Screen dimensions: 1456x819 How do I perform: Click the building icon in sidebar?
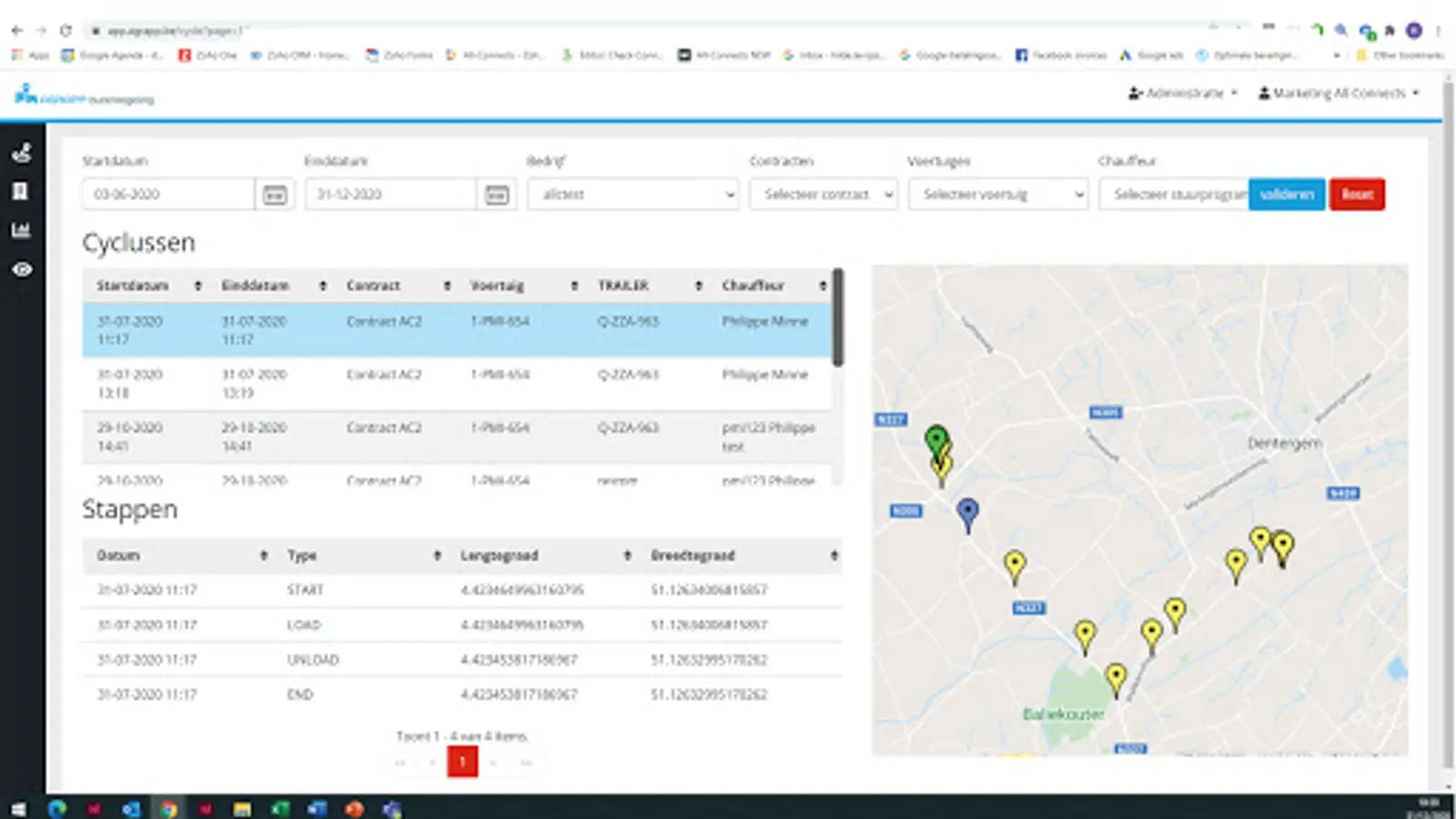point(21,191)
